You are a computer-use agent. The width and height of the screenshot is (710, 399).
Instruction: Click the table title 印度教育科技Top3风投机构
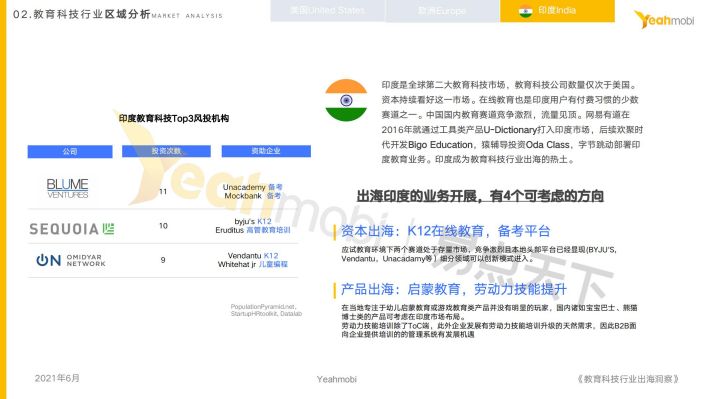[174, 118]
